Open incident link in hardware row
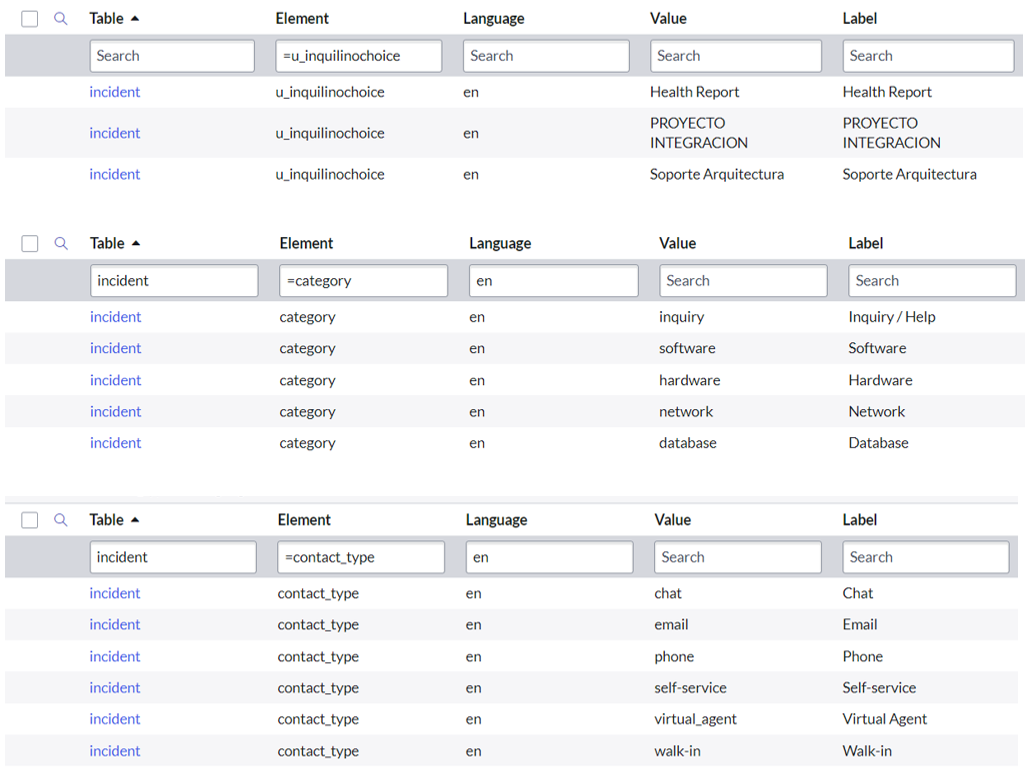The width and height of the screenshot is (1025, 768). pyautogui.click(x=115, y=380)
